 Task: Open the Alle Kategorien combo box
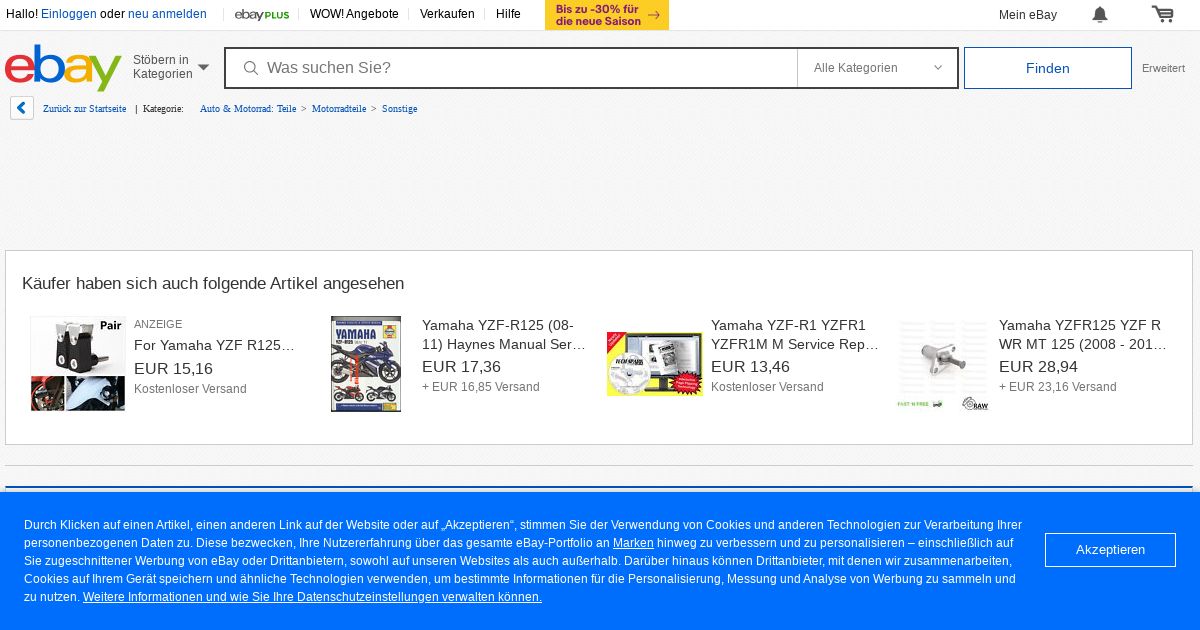pyautogui.click(x=877, y=68)
